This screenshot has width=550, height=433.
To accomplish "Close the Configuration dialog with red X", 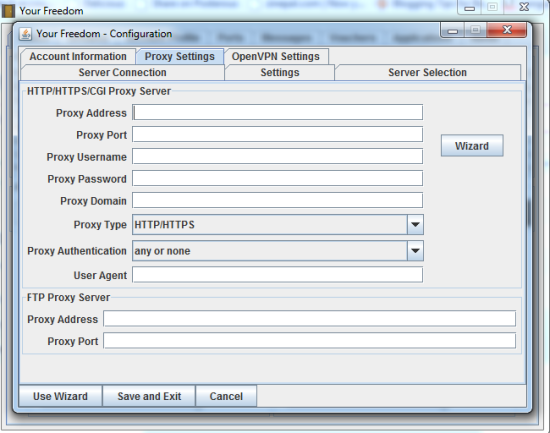I will click(507, 30).
